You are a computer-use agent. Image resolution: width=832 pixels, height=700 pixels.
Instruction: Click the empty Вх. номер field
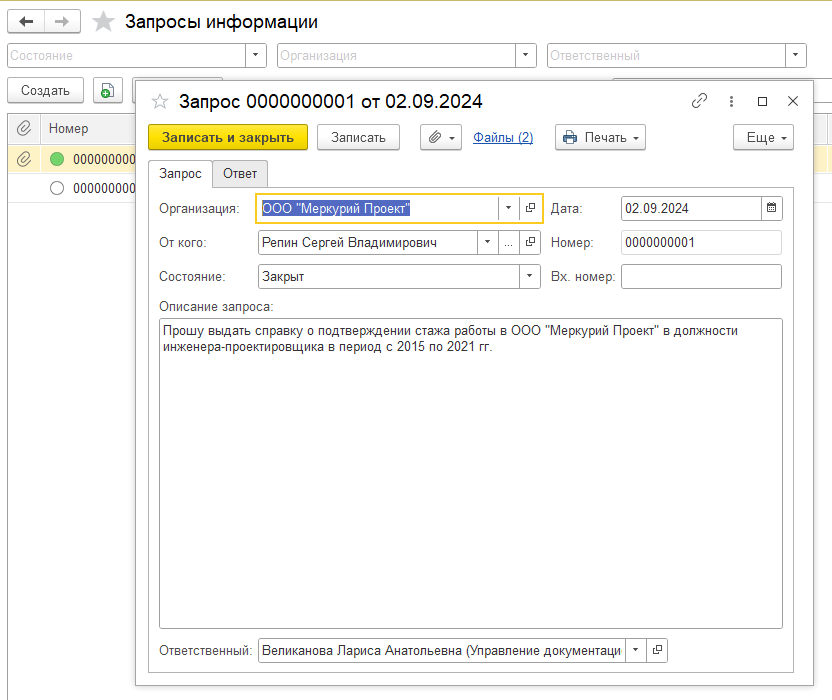tap(701, 276)
